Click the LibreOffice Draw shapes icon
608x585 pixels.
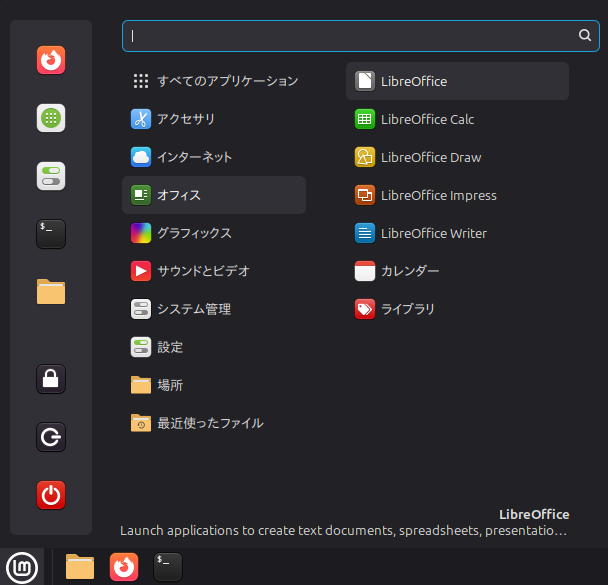click(x=365, y=157)
